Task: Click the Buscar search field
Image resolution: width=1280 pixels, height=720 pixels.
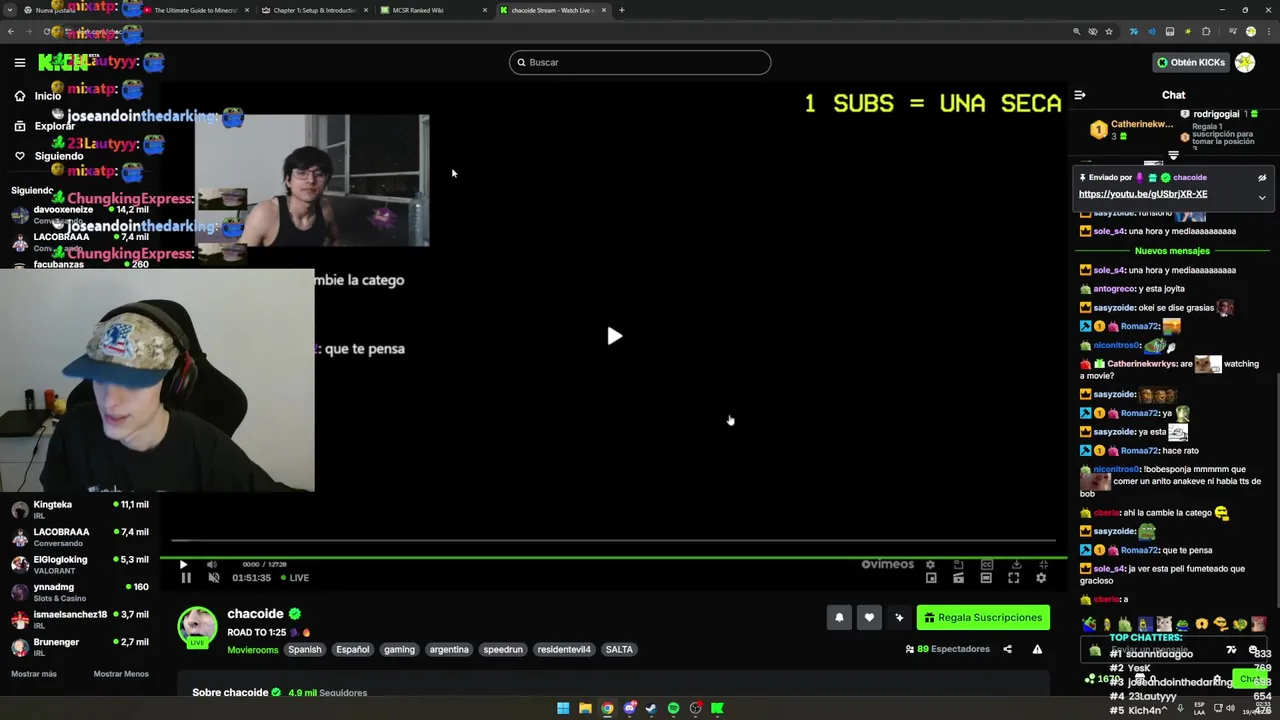Action: click(640, 62)
